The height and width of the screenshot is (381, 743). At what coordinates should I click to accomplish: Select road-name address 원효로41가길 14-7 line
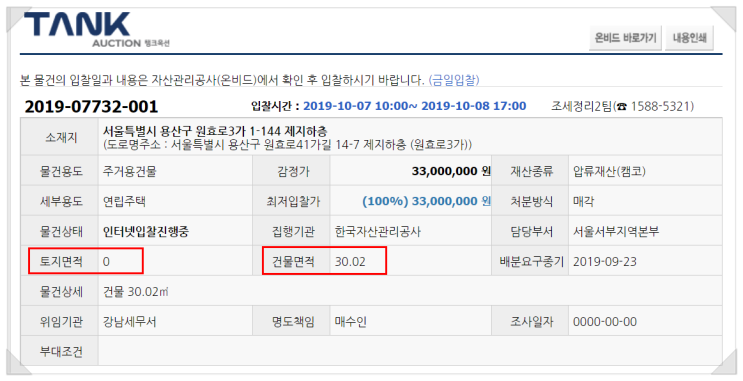click(287, 144)
